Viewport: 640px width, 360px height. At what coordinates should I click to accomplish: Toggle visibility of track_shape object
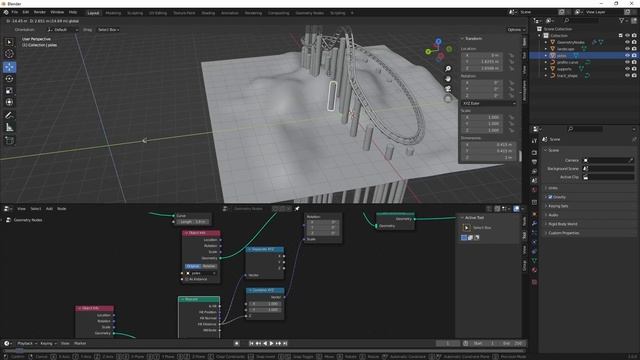pos(627,76)
